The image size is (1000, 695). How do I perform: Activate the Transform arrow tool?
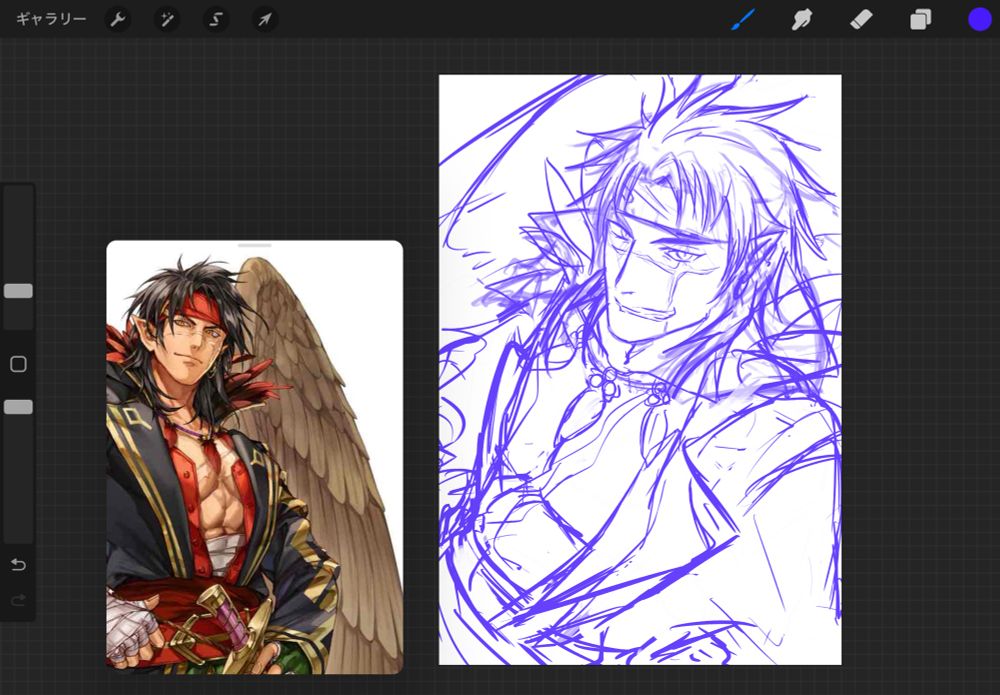point(265,20)
